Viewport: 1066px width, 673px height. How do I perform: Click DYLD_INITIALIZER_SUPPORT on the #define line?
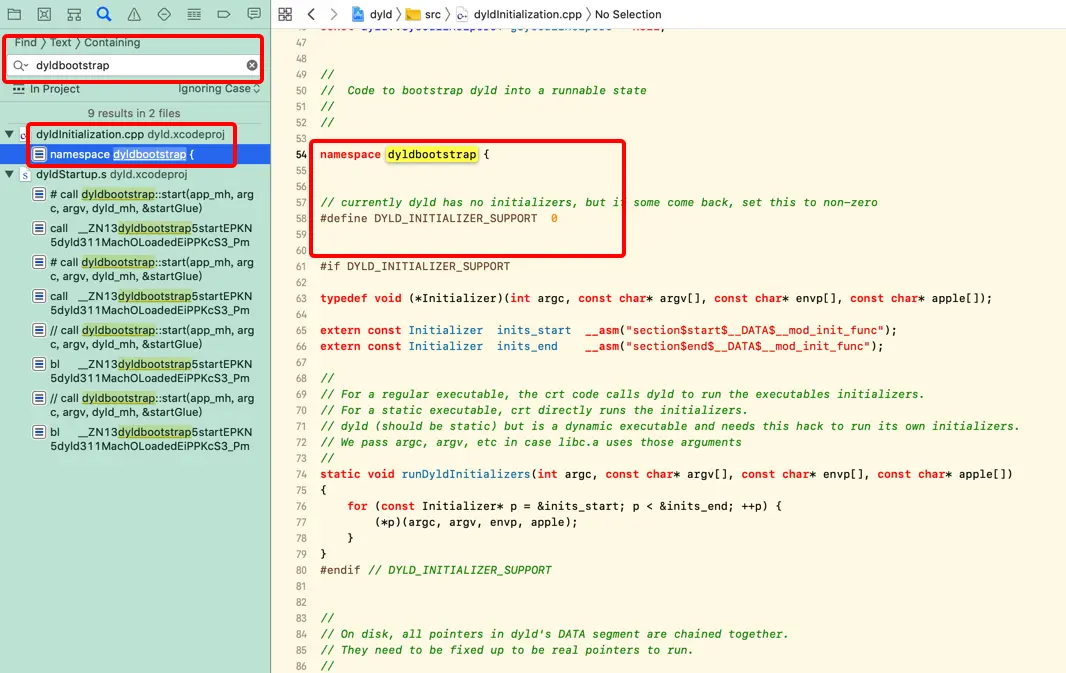click(455, 218)
